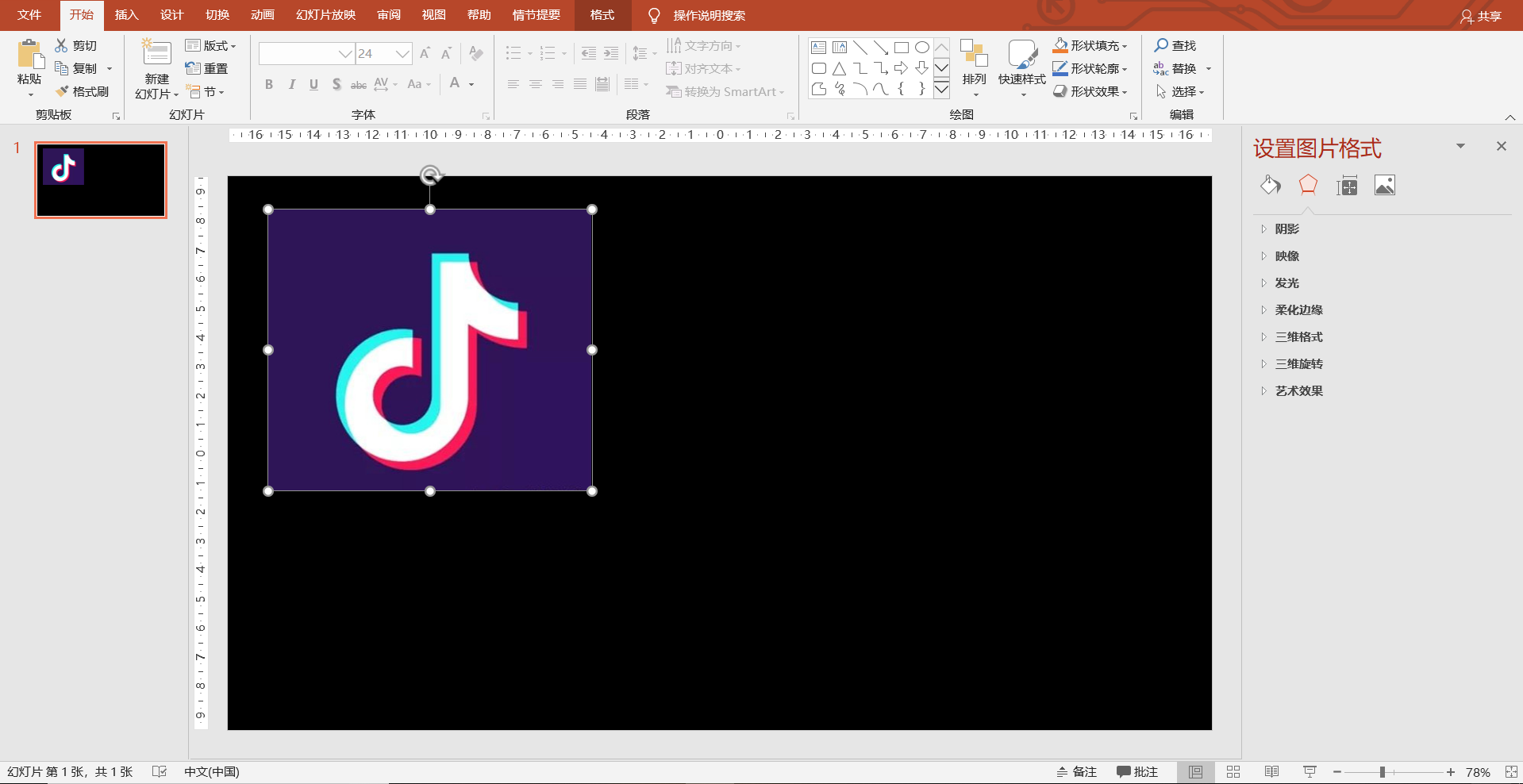The height and width of the screenshot is (784, 1523).
Task: Click the zoom slider handle
Action: tap(1383, 772)
